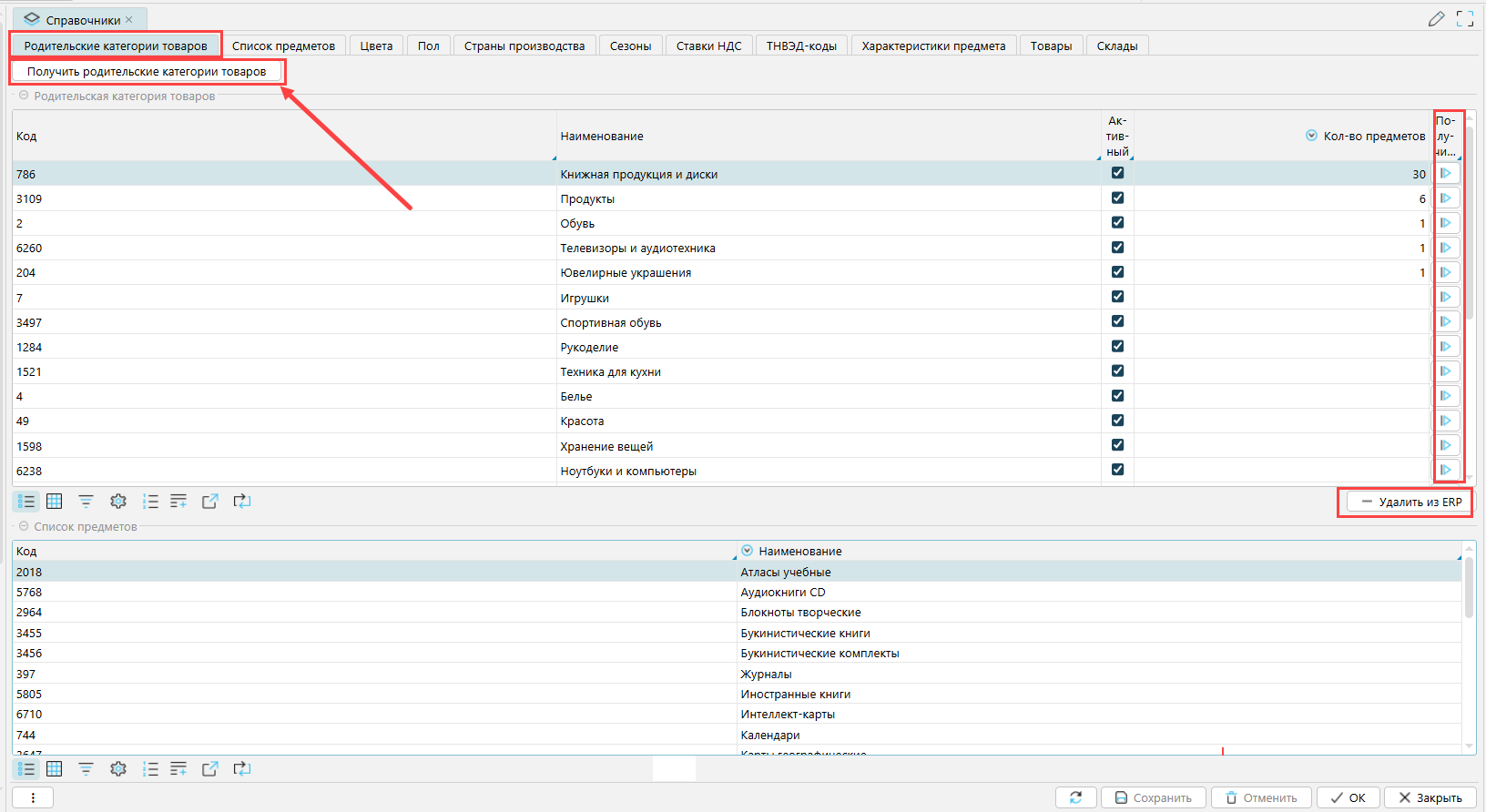Click the Удалить из ERP button
This screenshot has width=1486, height=812.
1410,502
